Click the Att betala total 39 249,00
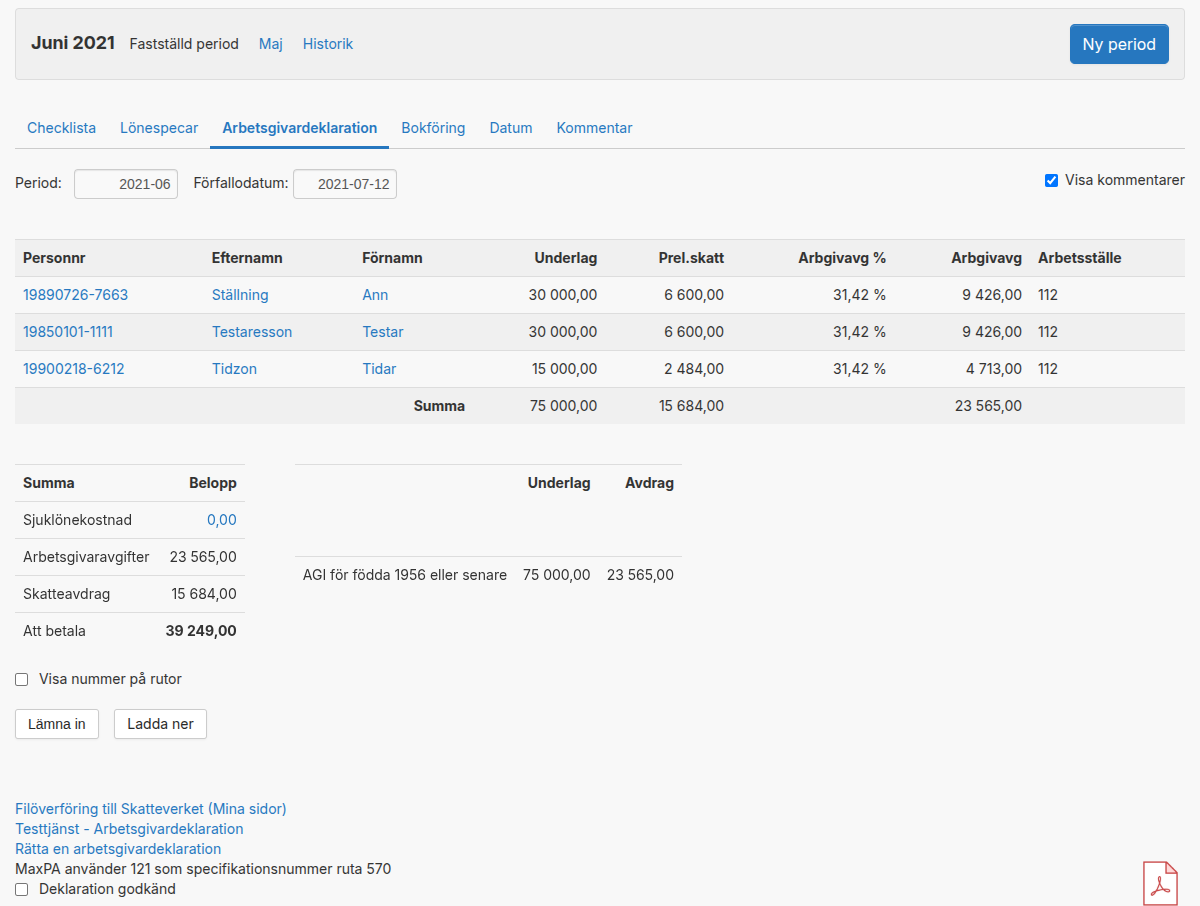Screen dimensions: 1200x906 tap(201, 631)
